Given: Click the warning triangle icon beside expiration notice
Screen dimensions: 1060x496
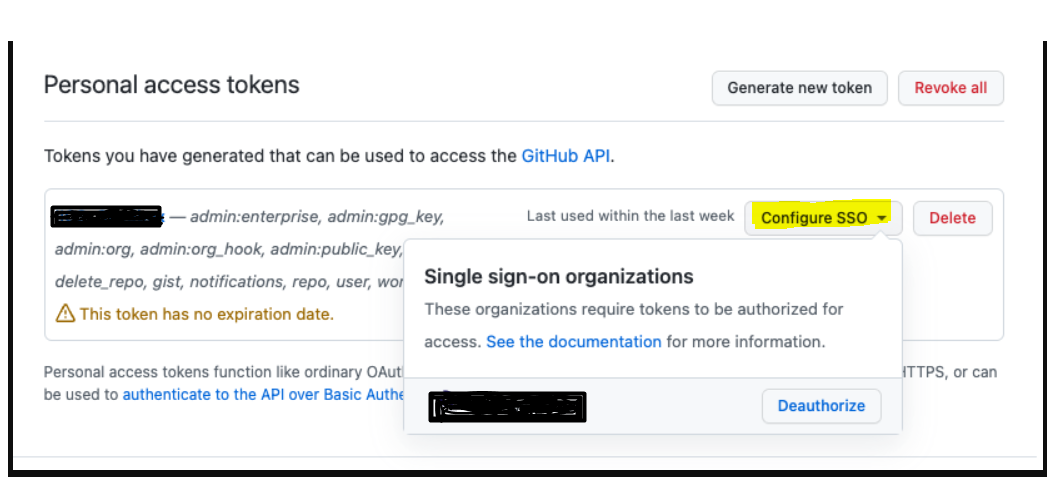Looking at the screenshot, I should point(65,314).
